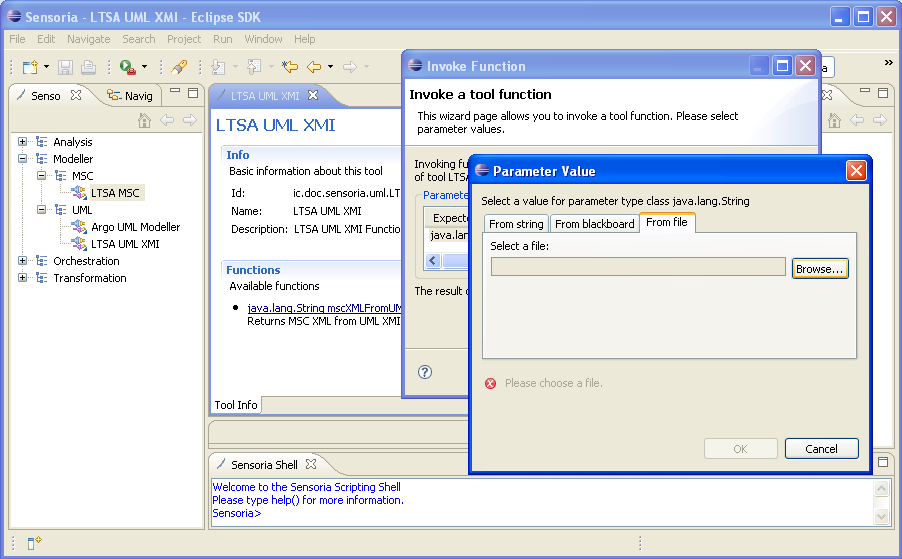The image size is (902, 559).
Task: Open the File menu
Action: (x=17, y=39)
